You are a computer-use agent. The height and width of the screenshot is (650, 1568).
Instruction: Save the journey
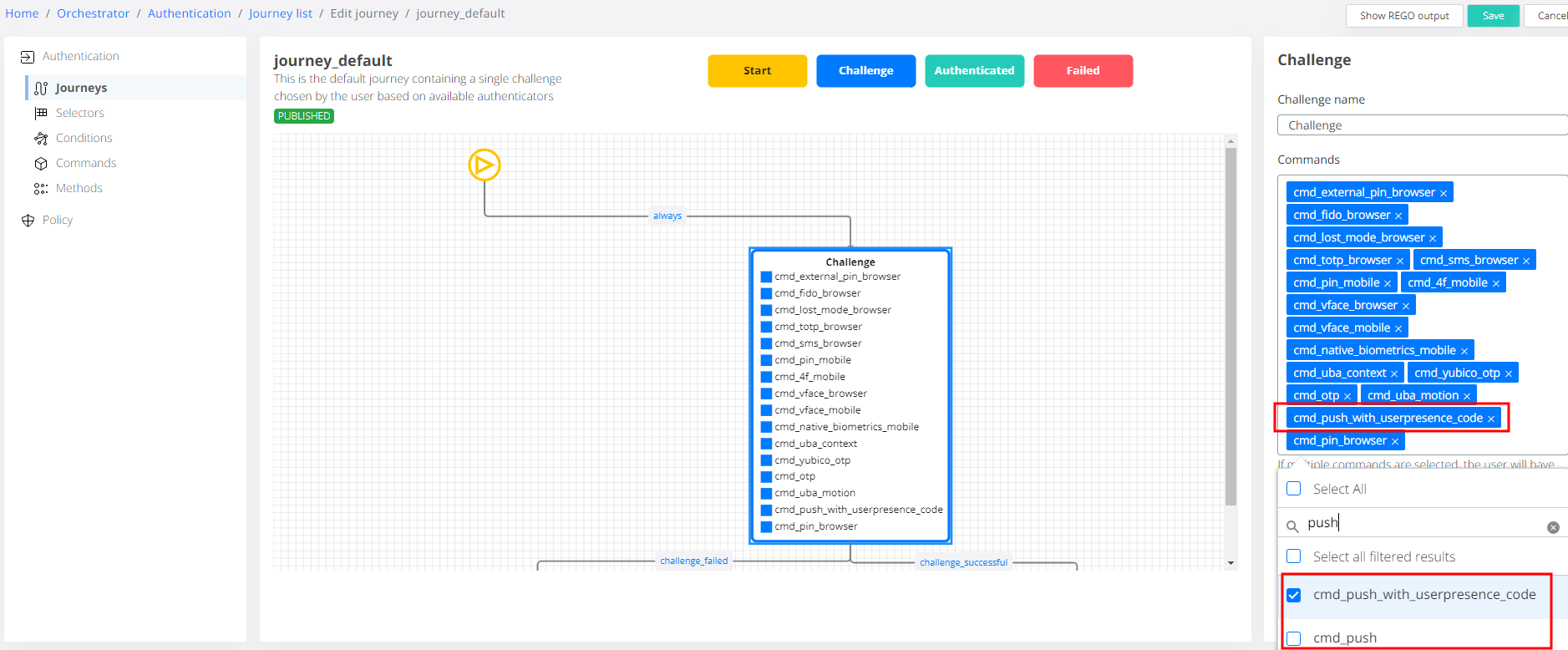tap(1493, 16)
